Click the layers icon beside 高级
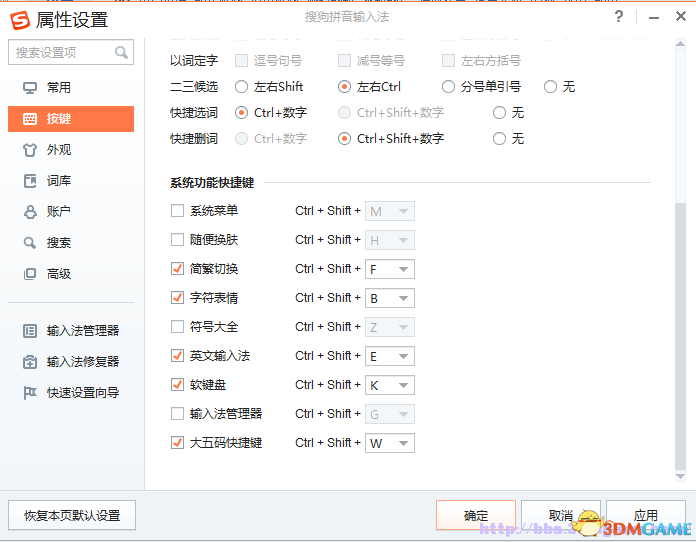Viewport: 696px width, 542px height. pos(30,274)
